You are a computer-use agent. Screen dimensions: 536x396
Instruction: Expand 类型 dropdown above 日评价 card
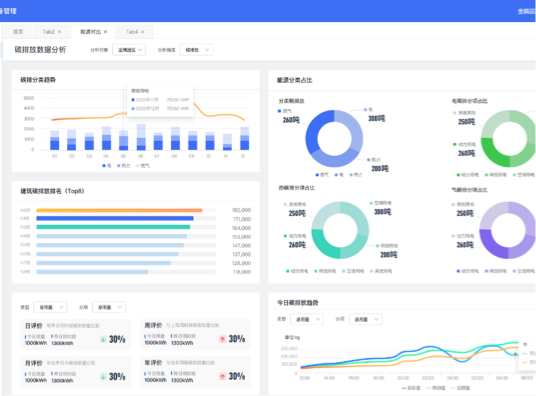tap(50, 307)
